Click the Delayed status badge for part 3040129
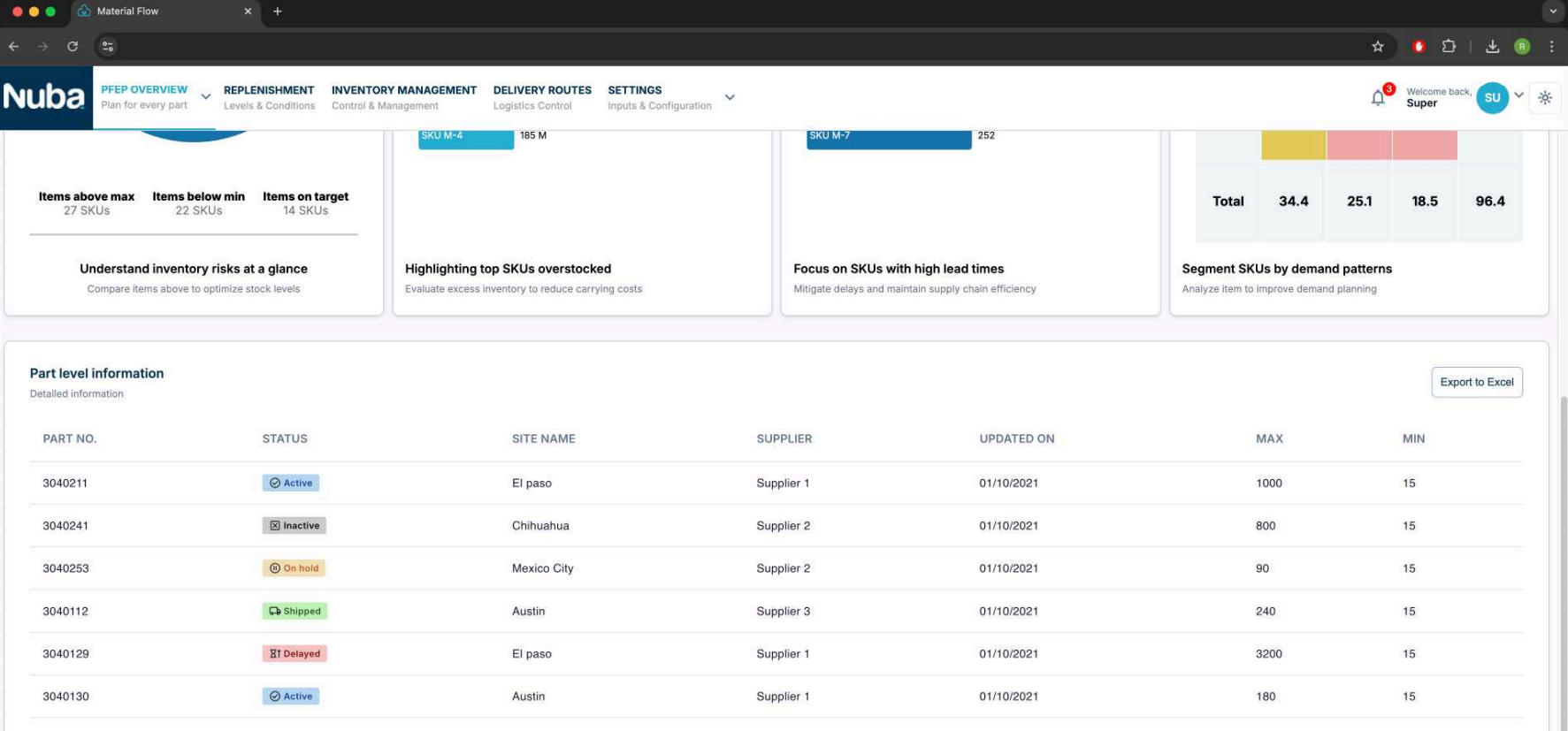The height and width of the screenshot is (731, 1568). coord(294,654)
